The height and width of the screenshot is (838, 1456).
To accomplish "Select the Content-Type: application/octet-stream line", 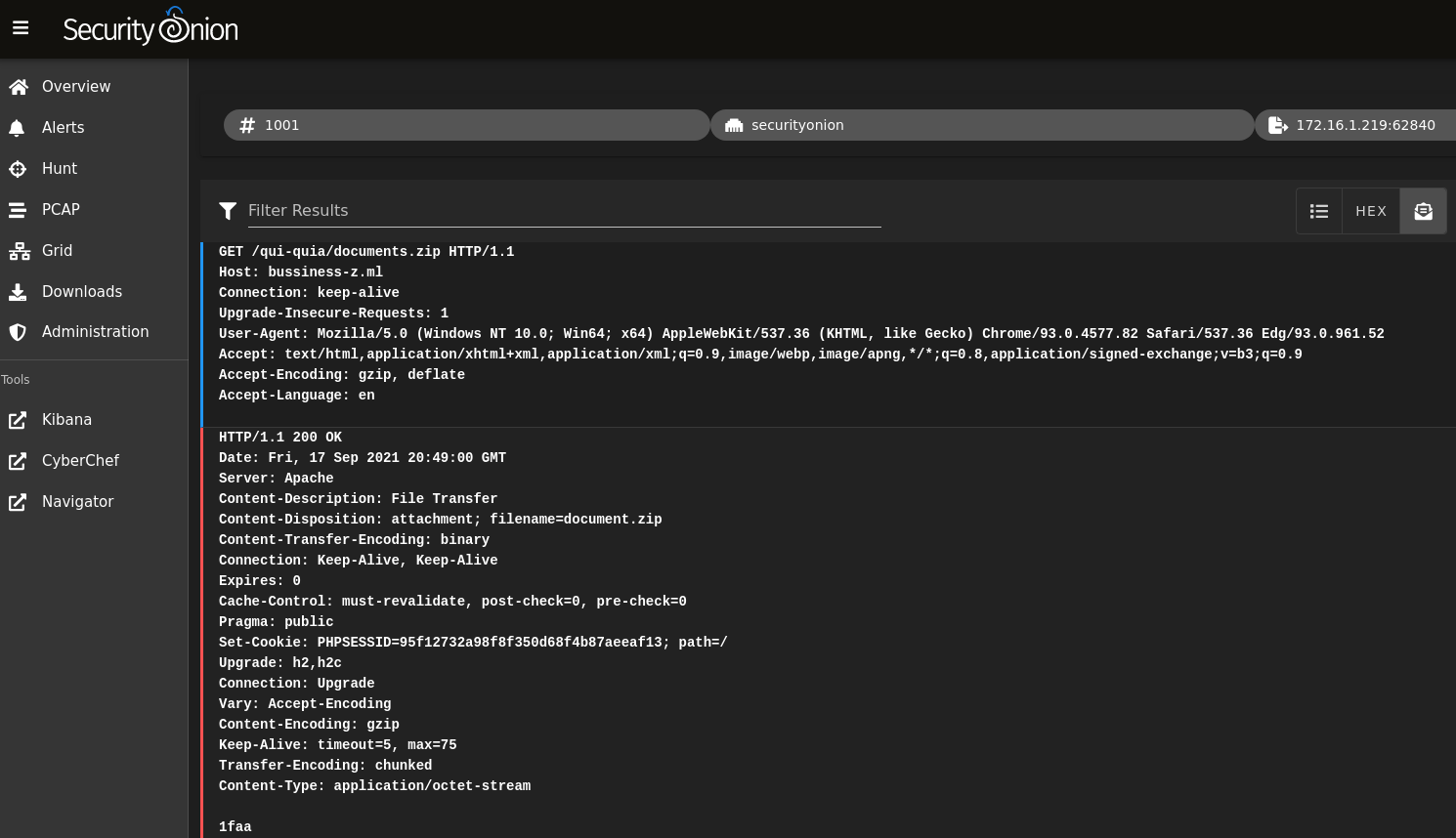I will click(375, 786).
